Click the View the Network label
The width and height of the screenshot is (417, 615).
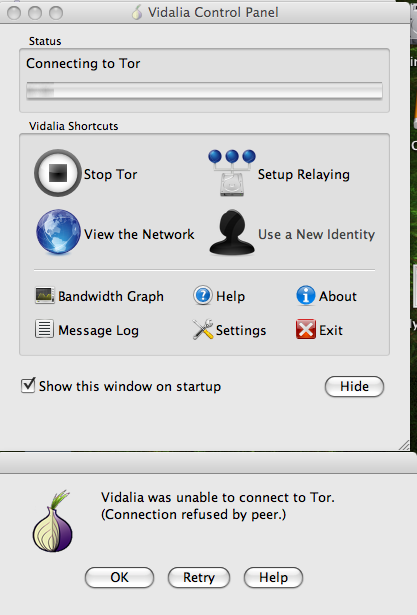[139, 234]
